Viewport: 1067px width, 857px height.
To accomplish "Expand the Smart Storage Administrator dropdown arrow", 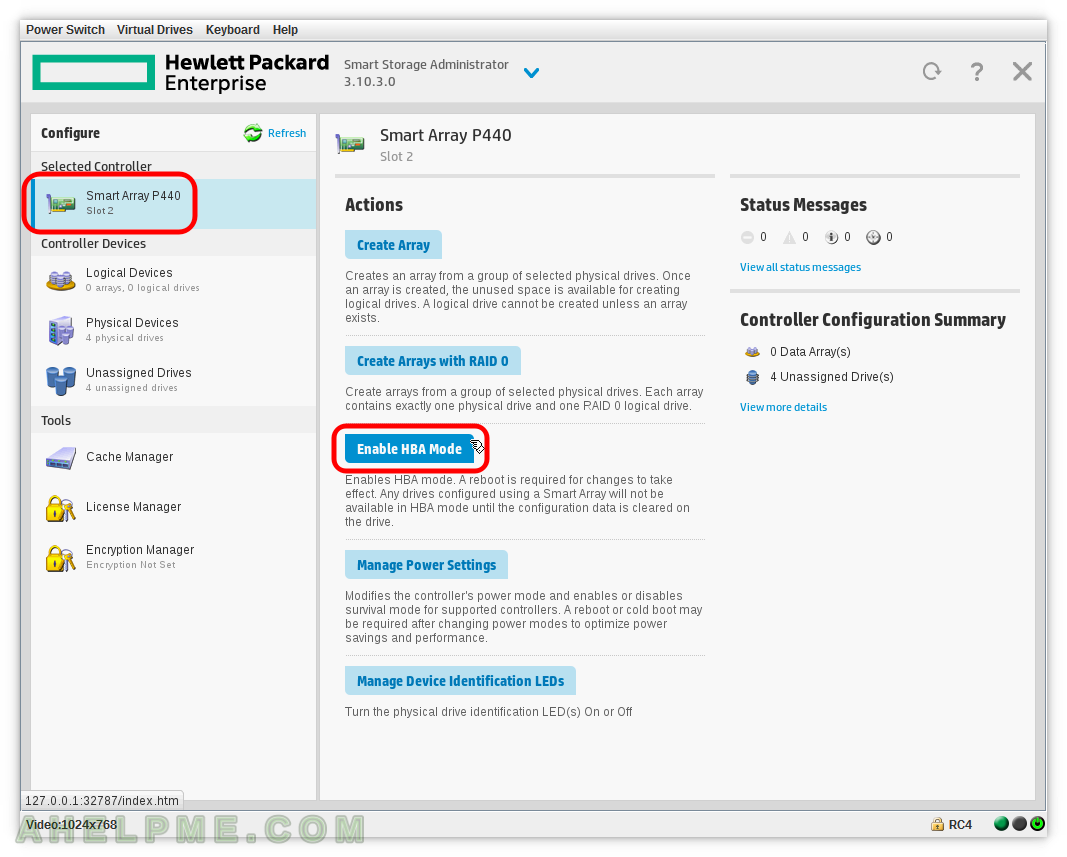I will click(x=531, y=73).
